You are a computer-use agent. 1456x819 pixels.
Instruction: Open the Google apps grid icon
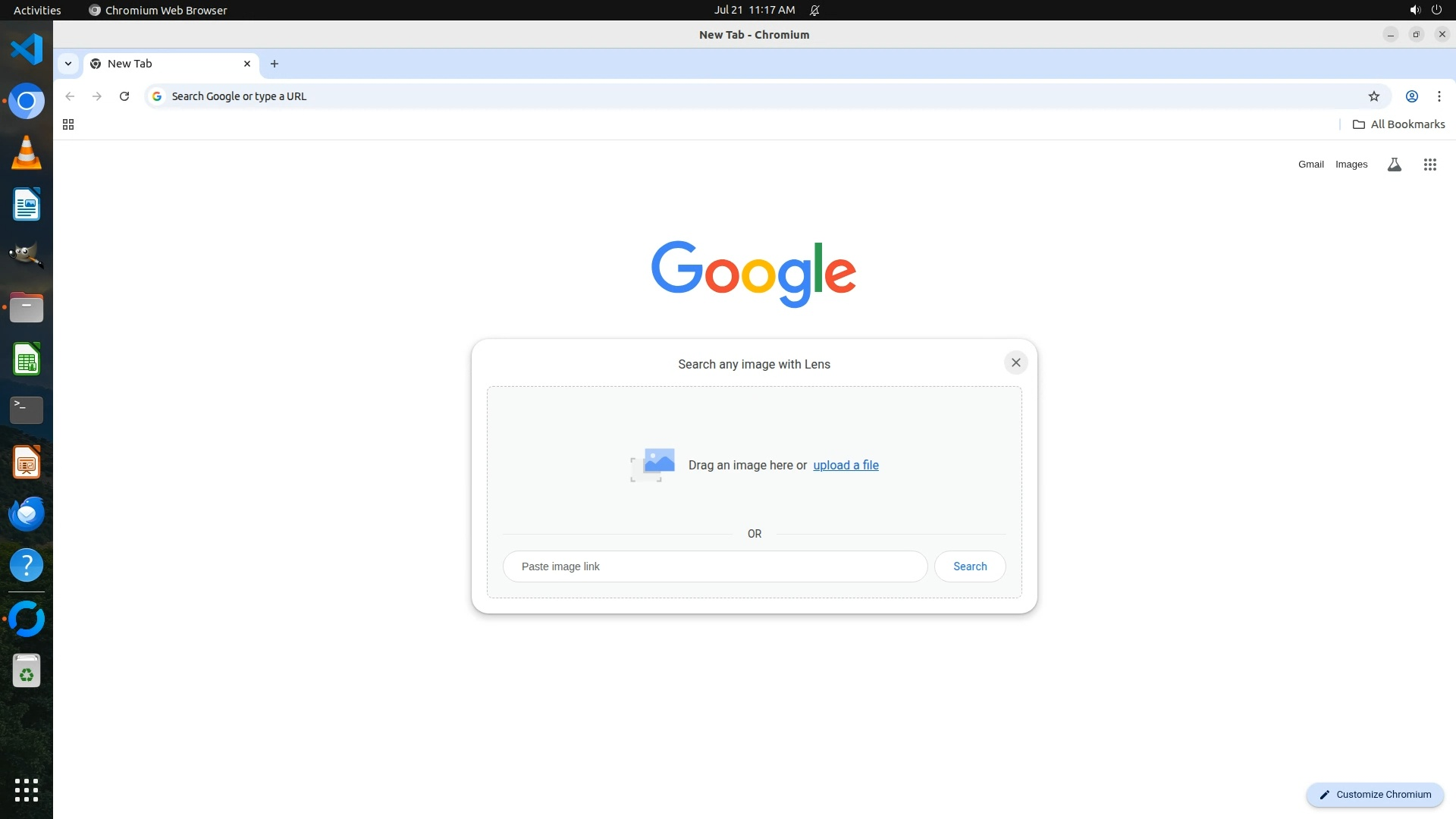1429,165
